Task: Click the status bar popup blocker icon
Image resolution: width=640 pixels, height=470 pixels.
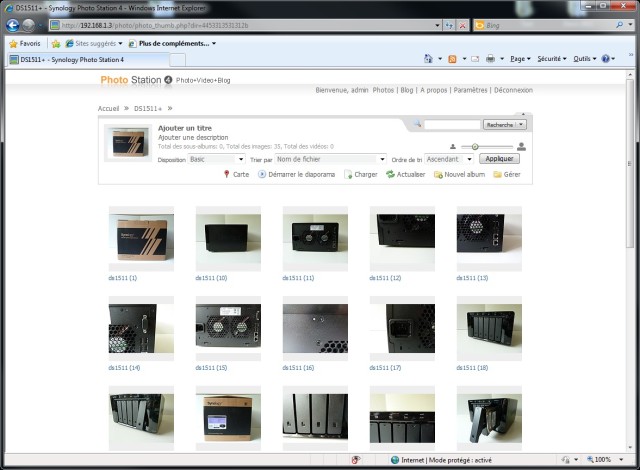Action: (356, 460)
